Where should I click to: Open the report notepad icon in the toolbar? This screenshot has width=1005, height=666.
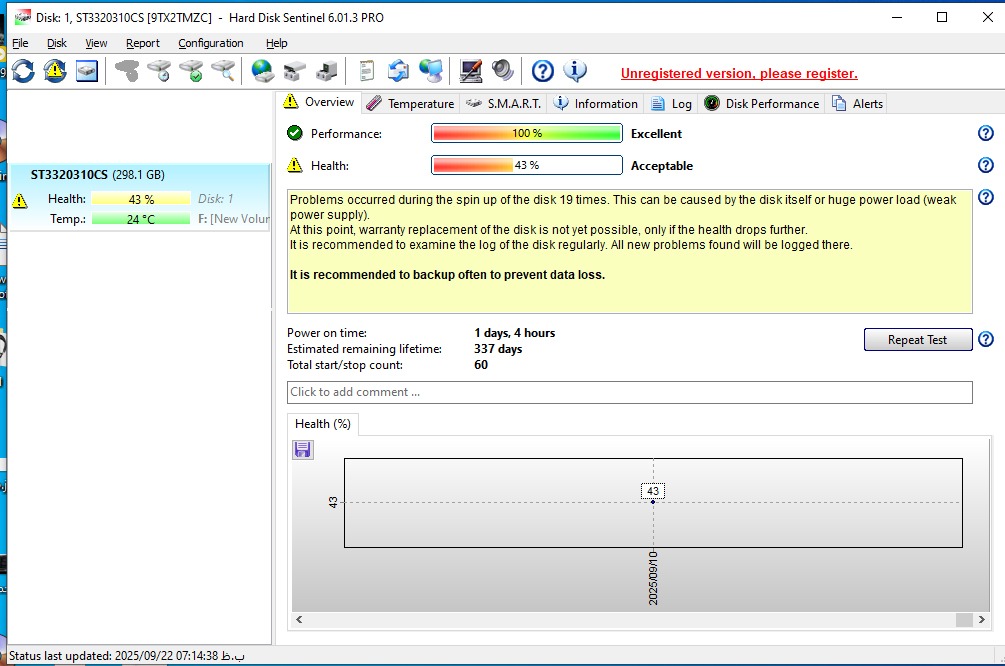tap(366, 71)
